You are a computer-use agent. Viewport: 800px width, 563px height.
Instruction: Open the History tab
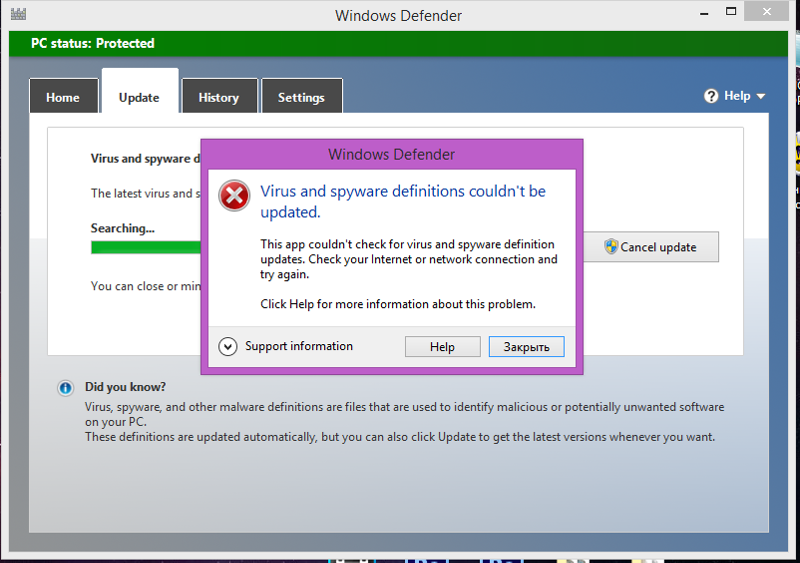(219, 96)
